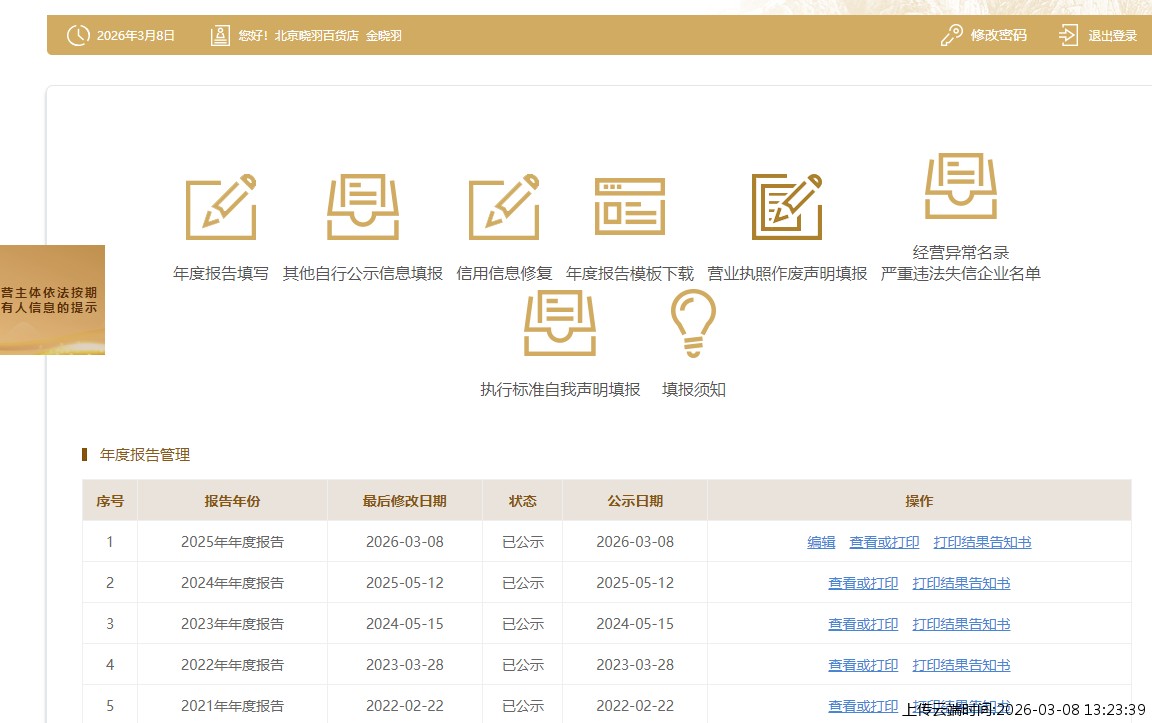
Task: Click 打印结果告知书 for 2023年年度报告
Action: click(x=961, y=624)
